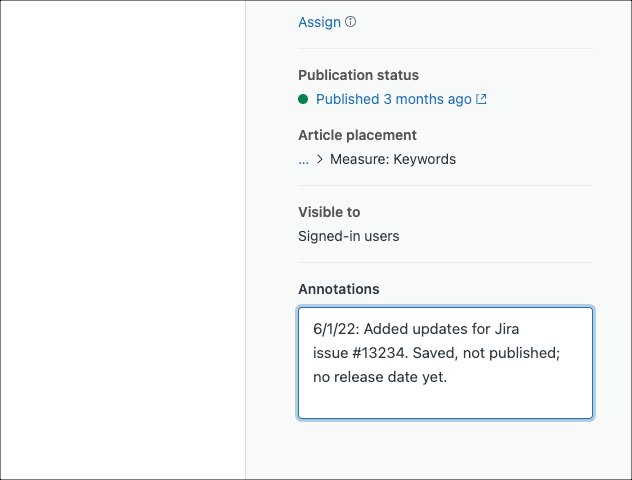Click the 'Publication status' heading
The height and width of the screenshot is (480, 632).
pos(358,75)
